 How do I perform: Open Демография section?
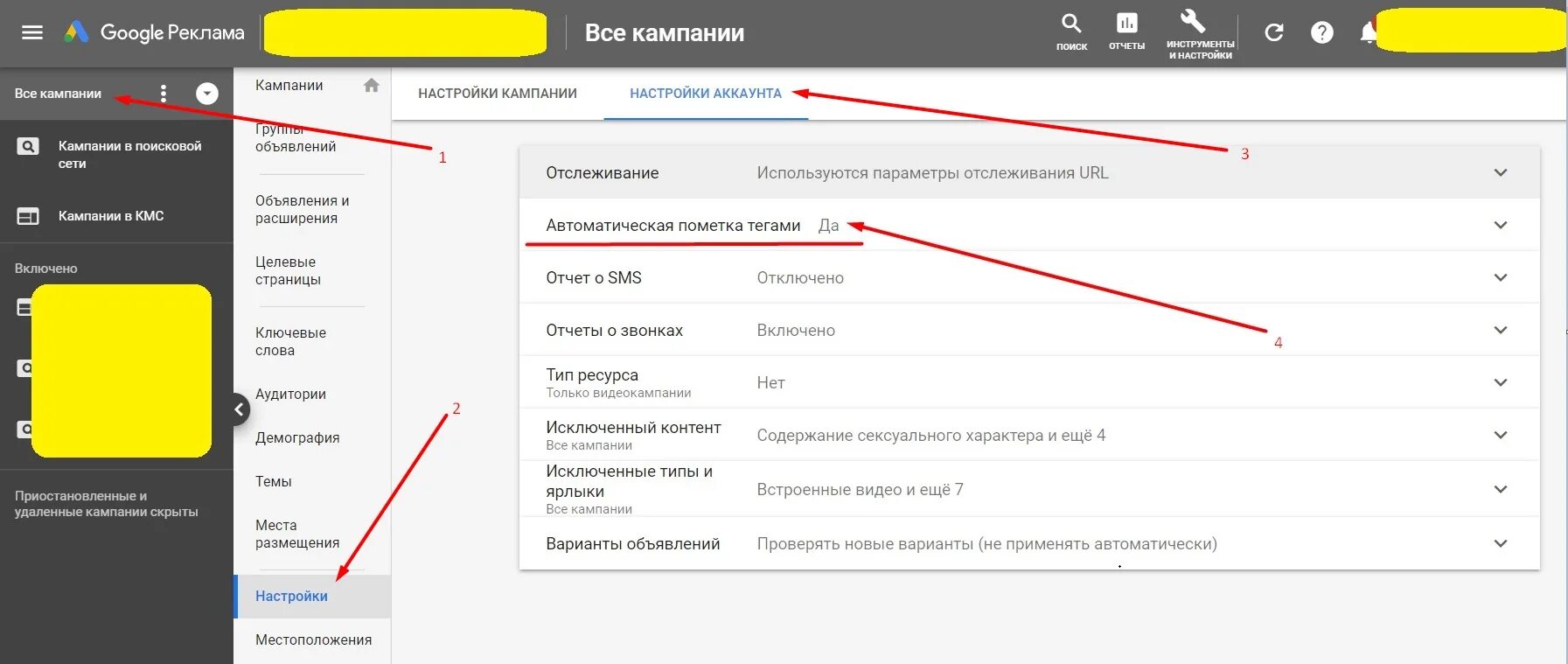[x=297, y=437]
